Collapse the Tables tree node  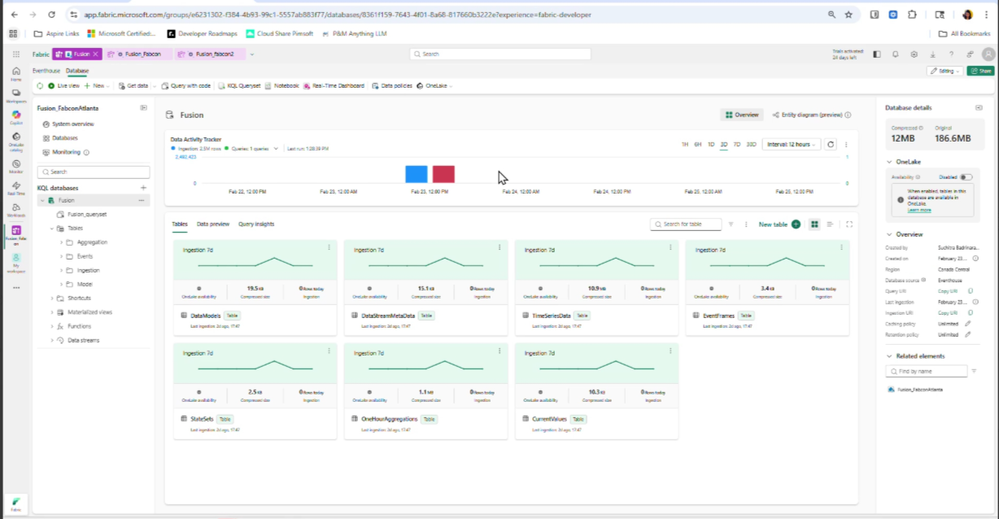click(52, 228)
